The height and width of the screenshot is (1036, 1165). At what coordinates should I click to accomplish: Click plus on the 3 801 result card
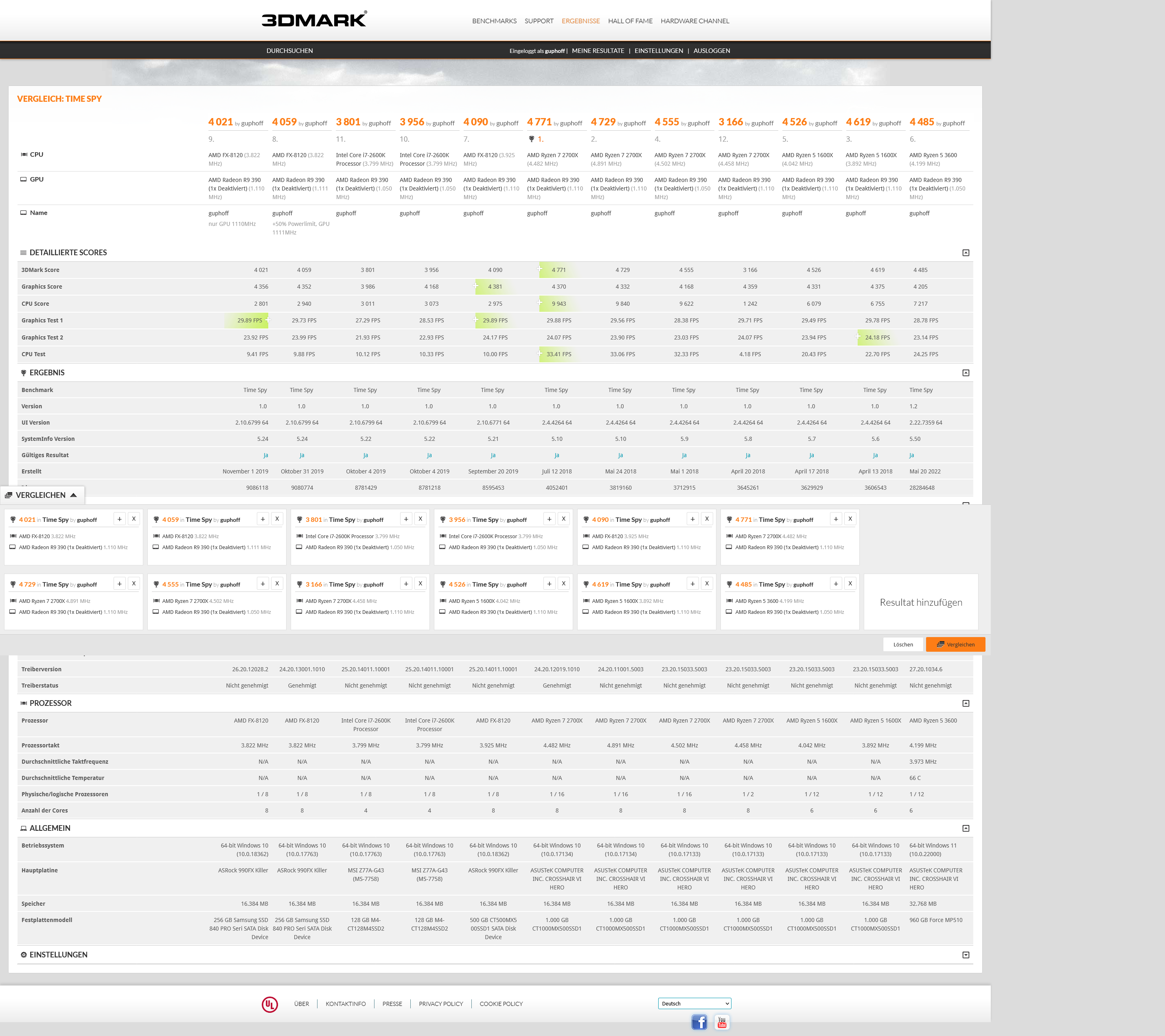406,519
